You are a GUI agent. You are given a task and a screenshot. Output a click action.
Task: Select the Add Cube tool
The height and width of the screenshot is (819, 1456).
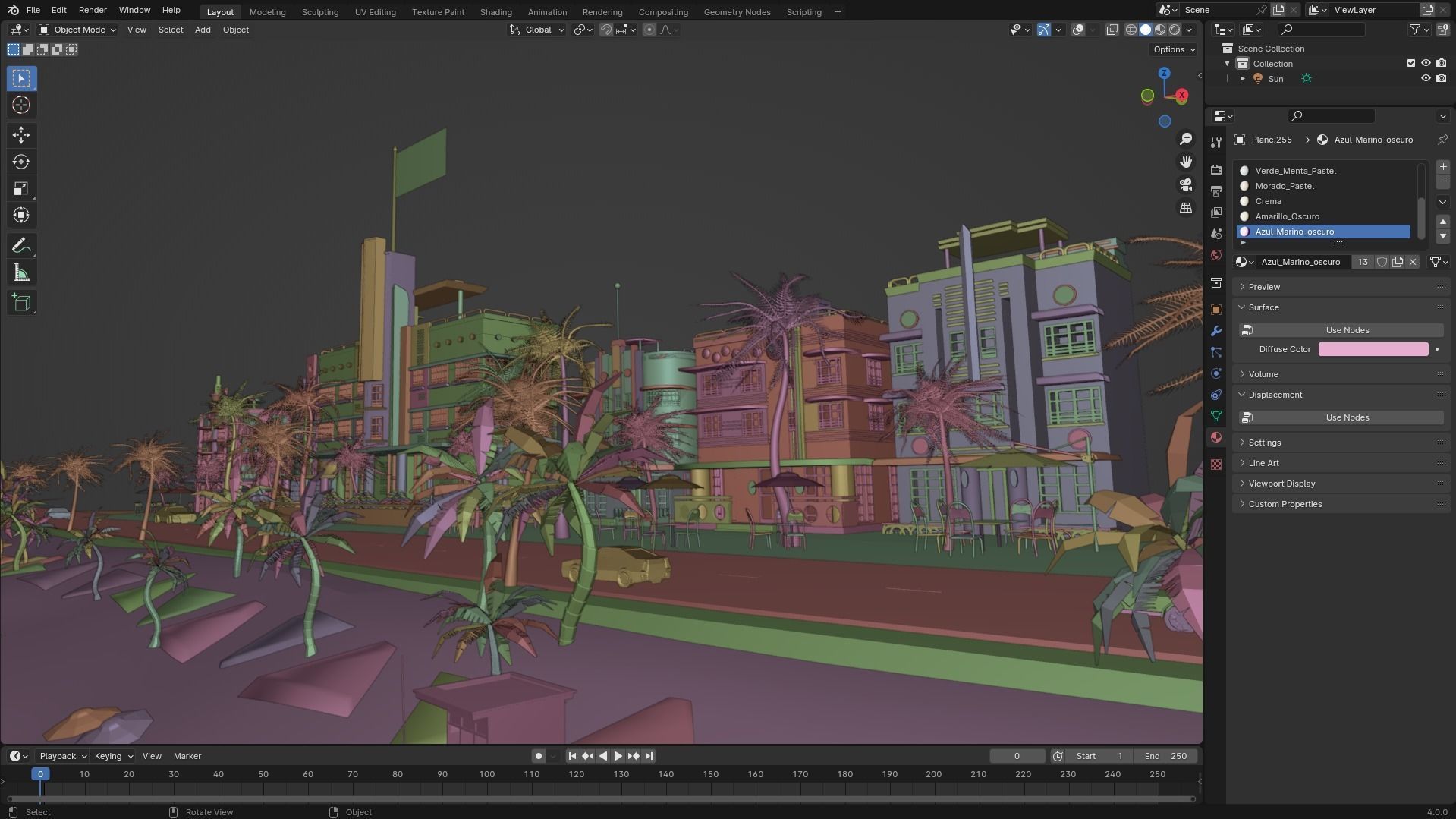(21, 303)
